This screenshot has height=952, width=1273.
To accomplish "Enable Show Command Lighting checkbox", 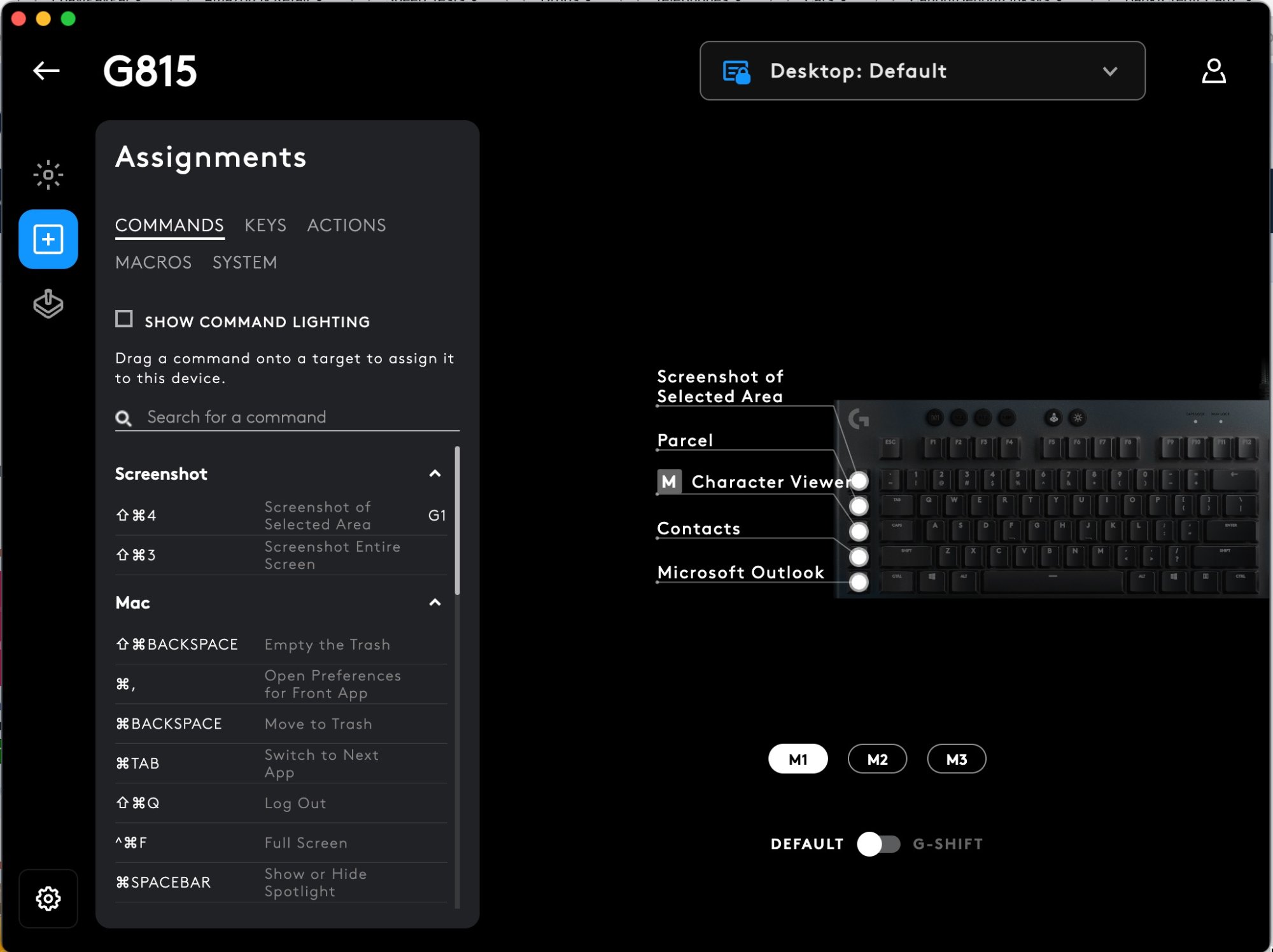I will click(124, 319).
